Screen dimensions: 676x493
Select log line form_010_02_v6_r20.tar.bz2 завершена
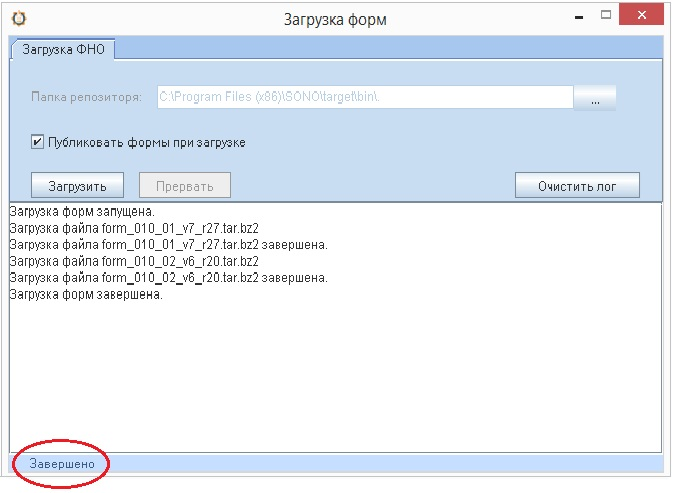tap(169, 278)
